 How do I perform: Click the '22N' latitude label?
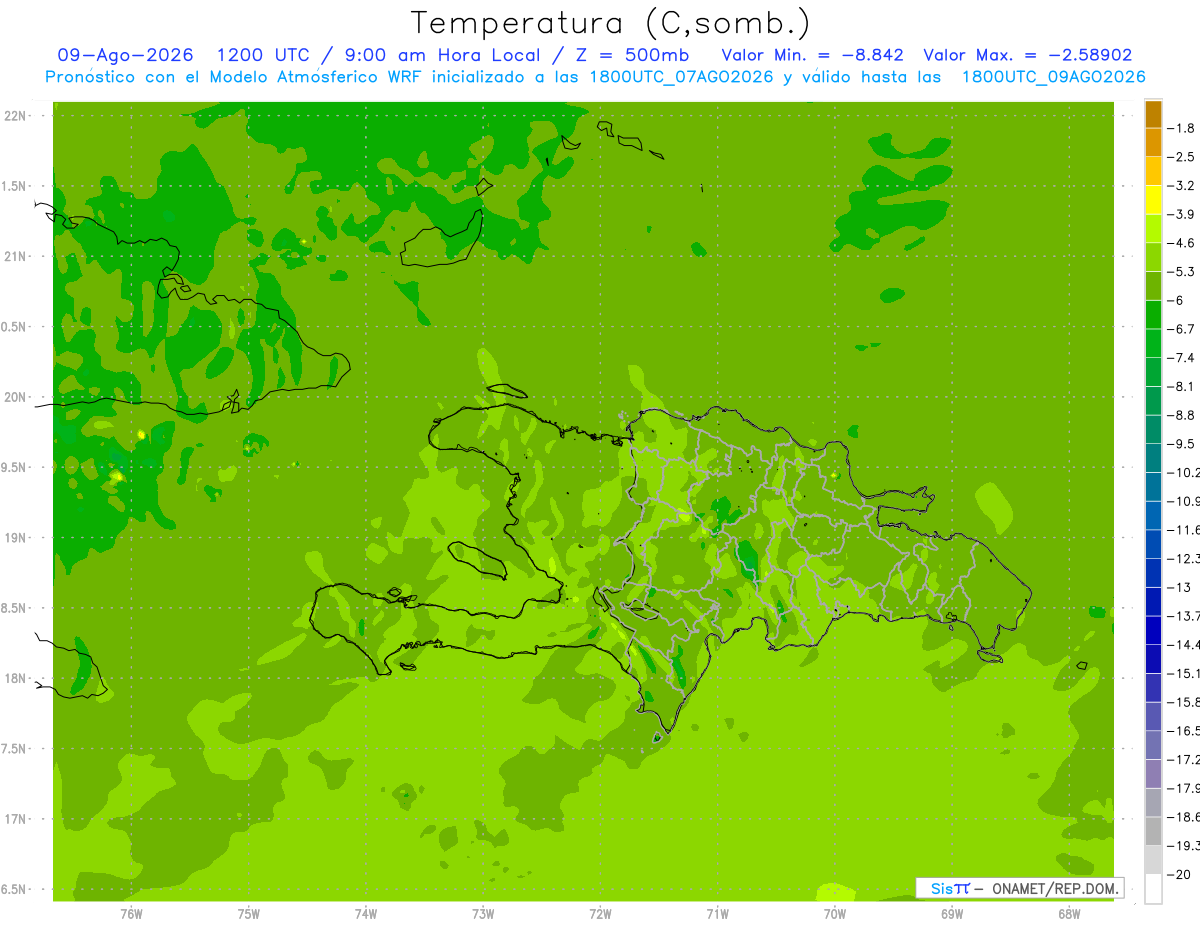pos(17,116)
